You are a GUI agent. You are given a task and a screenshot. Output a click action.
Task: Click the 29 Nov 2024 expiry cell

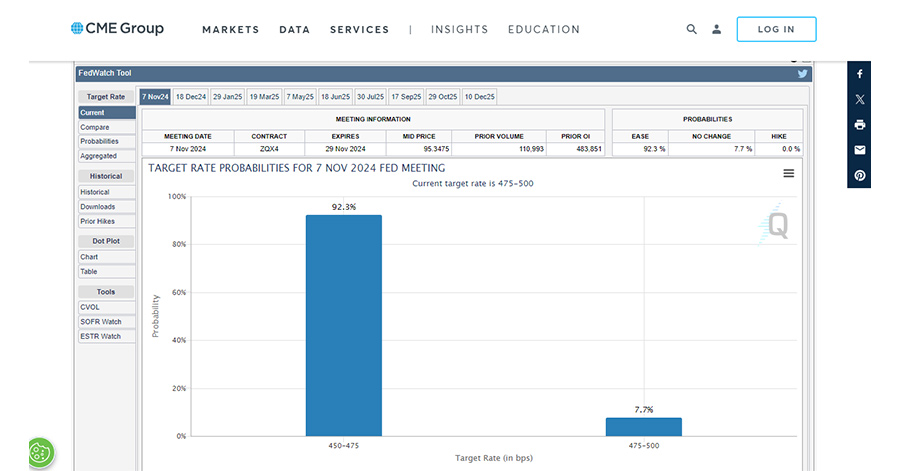[346, 149]
